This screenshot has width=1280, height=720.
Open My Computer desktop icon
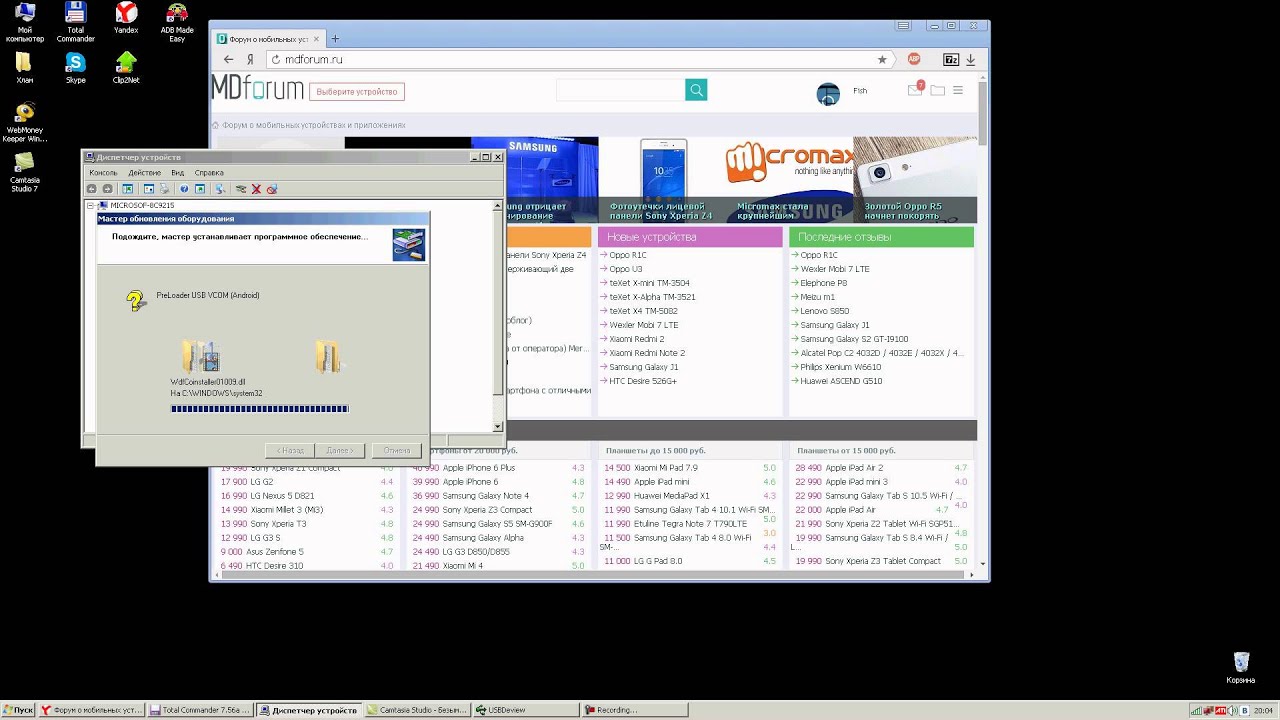(25, 22)
